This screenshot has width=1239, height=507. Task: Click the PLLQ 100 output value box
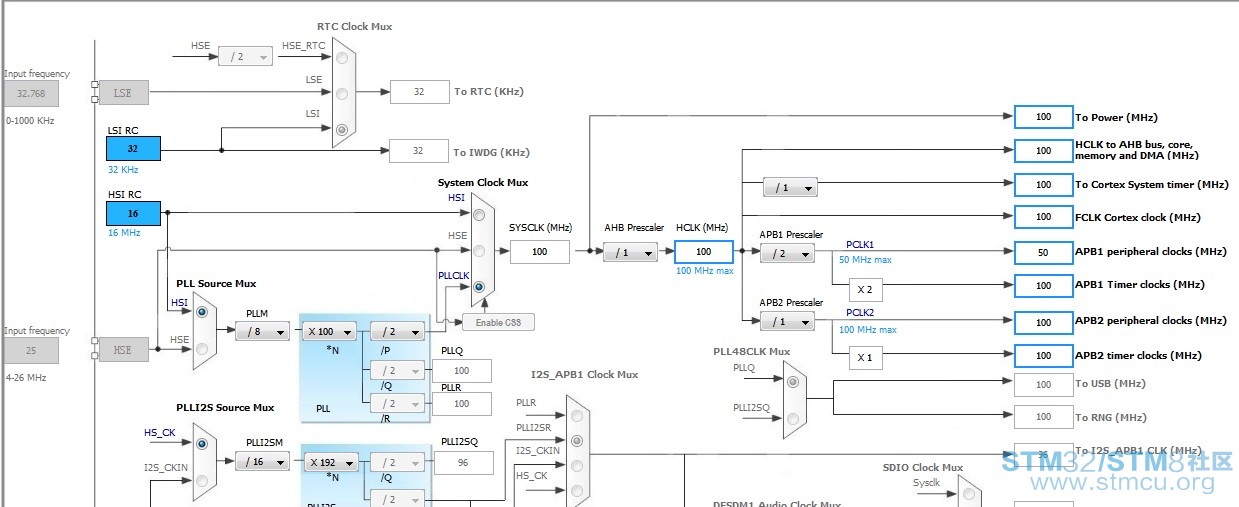(x=462, y=371)
